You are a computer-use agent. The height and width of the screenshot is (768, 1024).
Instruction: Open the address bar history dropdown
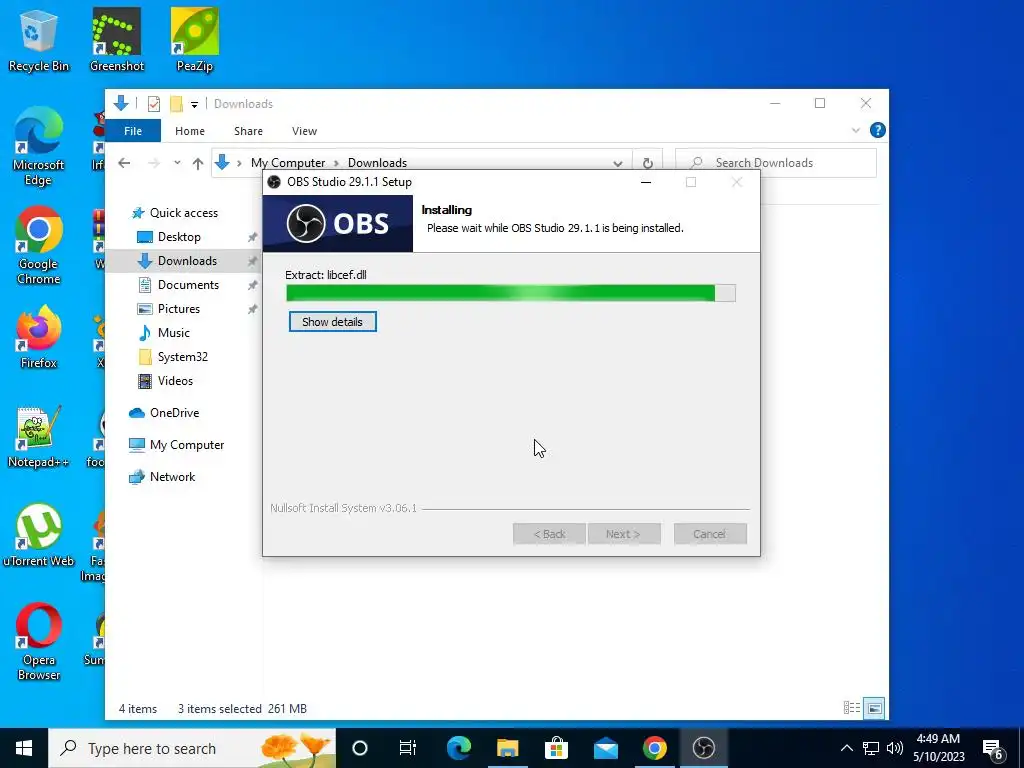[617, 163]
